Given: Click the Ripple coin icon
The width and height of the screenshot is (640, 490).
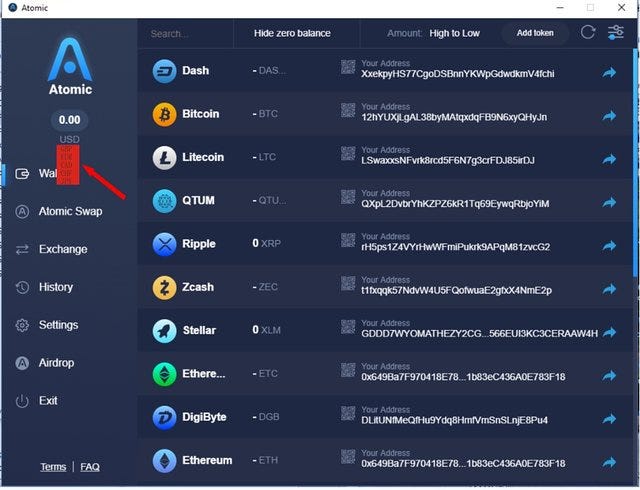Looking at the screenshot, I should point(164,244).
